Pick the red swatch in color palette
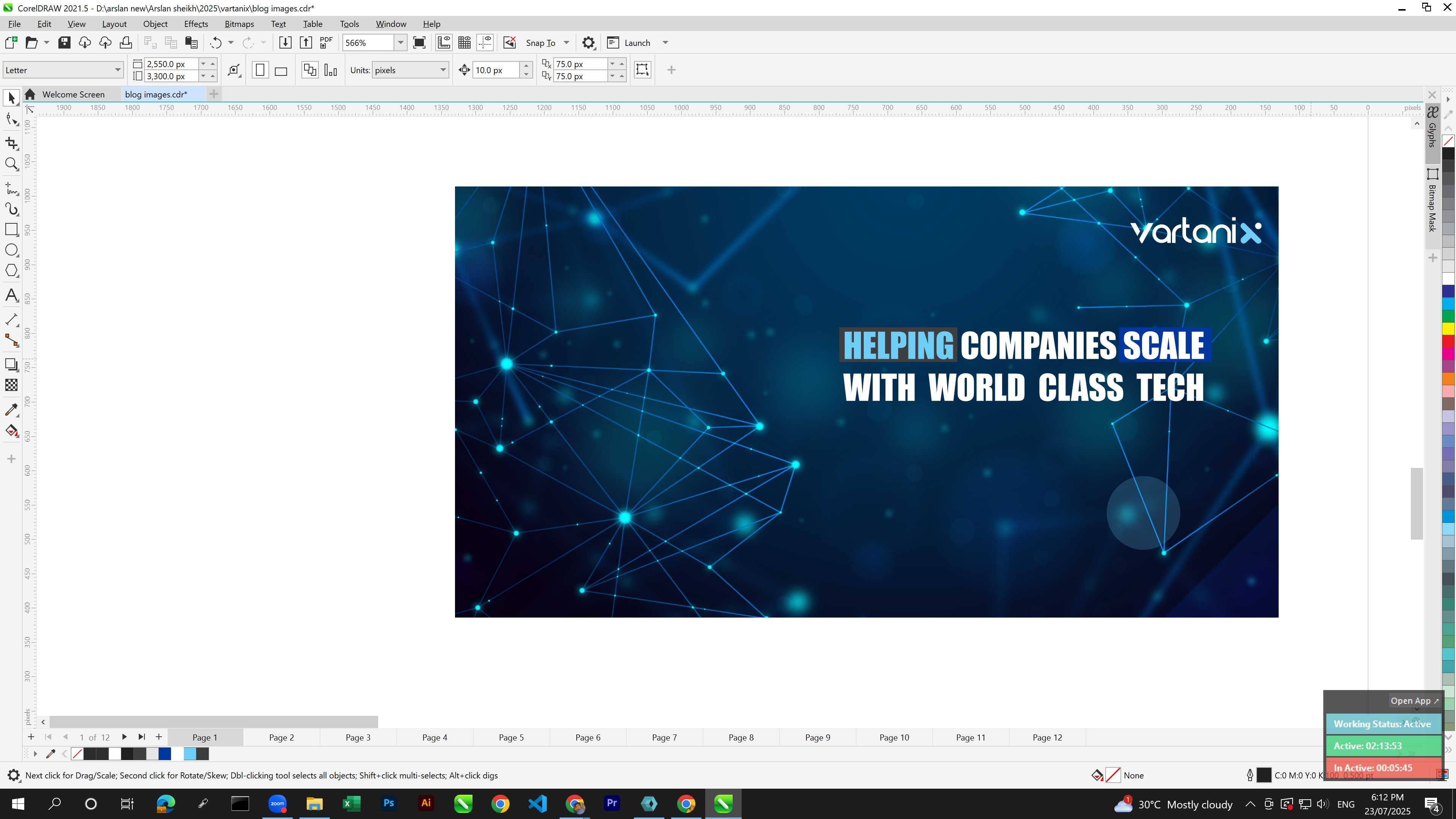This screenshot has height=819, width=1456. (x=1448, y=341)
